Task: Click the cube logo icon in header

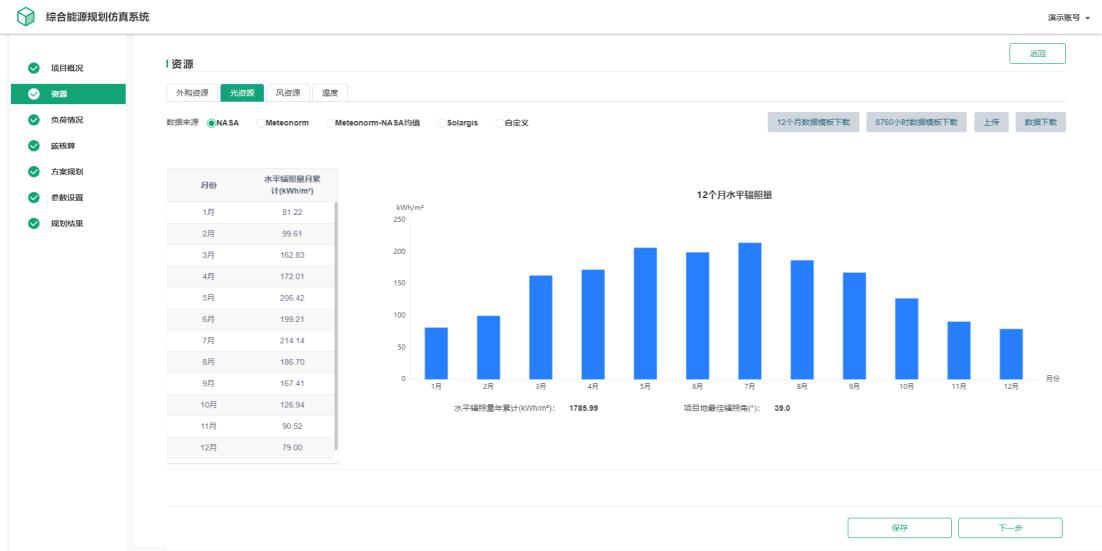Action: [x=26, y=17]
